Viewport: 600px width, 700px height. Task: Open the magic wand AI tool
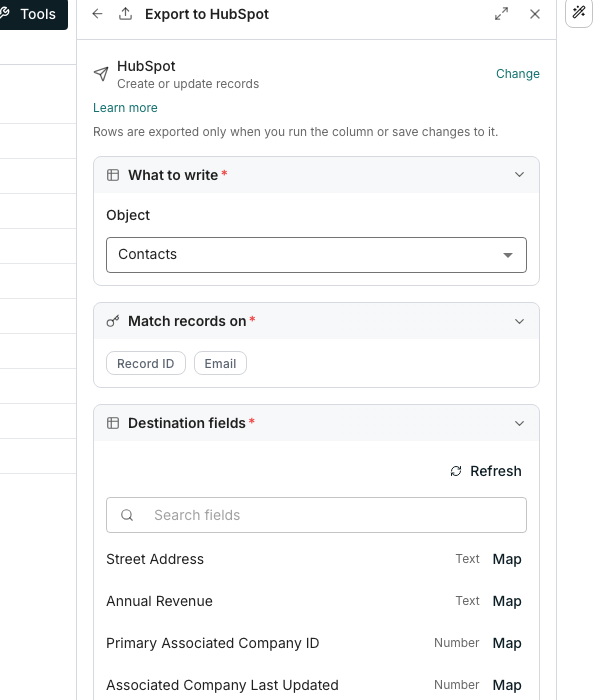click(579, 12)
